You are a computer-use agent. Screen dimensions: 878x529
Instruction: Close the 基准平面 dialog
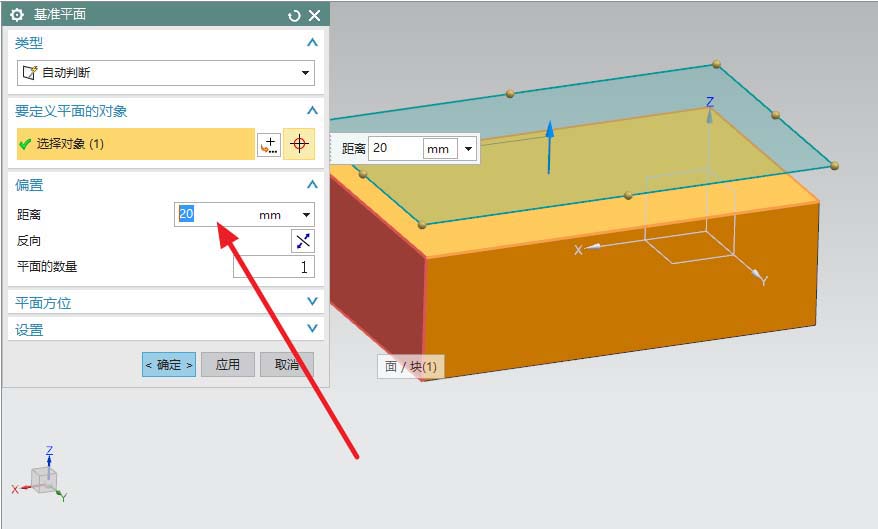tap(315, 16)
